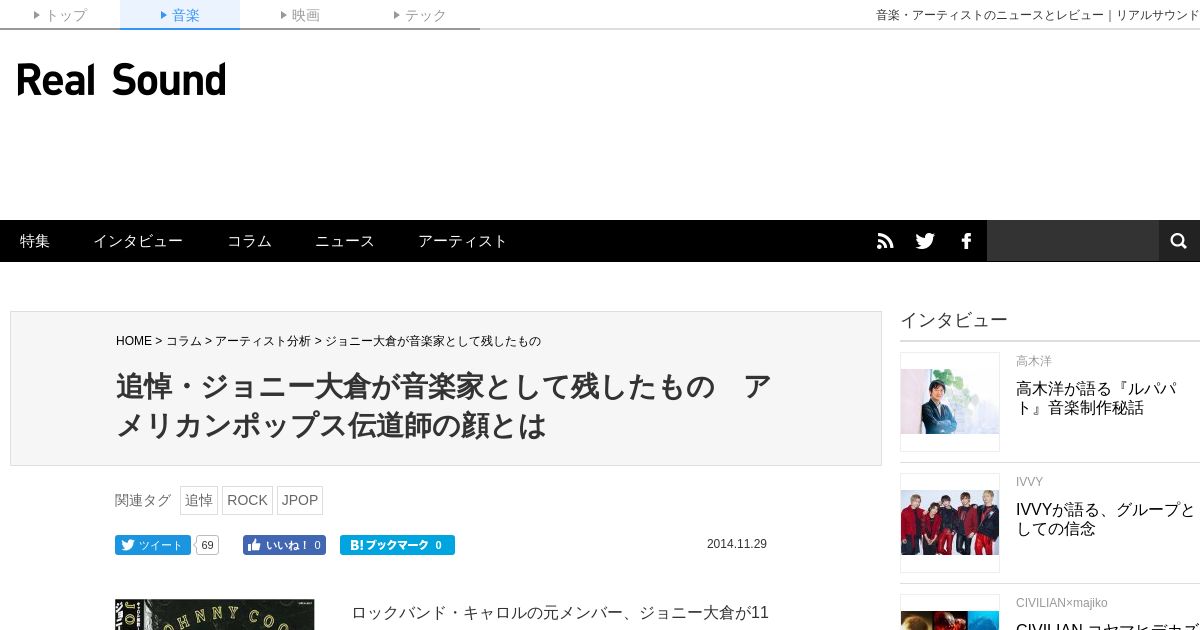The width and height of the screenshot is (1200, 630).
Task: Click the IVVY label in sidebar
Action: click(x=1029, y=482)
